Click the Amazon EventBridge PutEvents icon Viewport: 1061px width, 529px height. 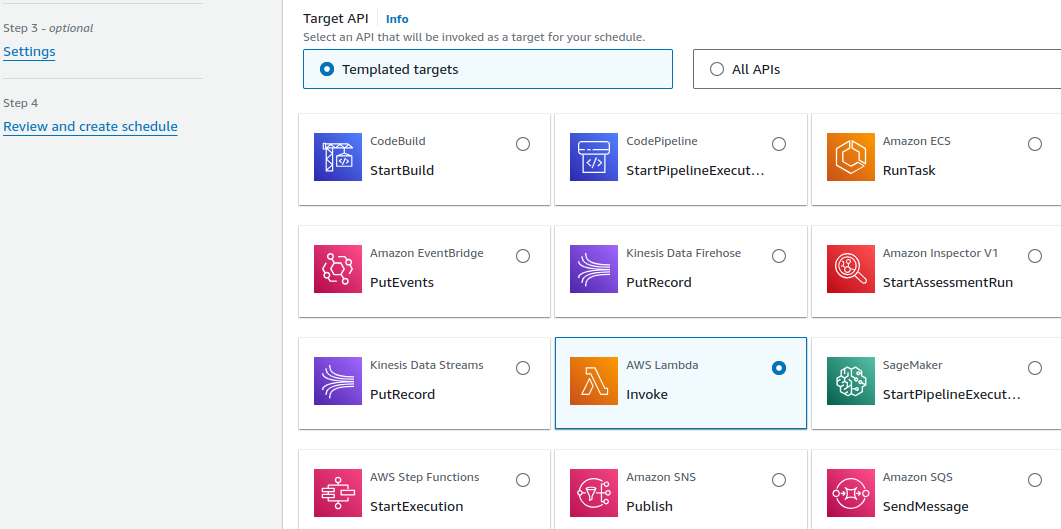pos(338,269)
